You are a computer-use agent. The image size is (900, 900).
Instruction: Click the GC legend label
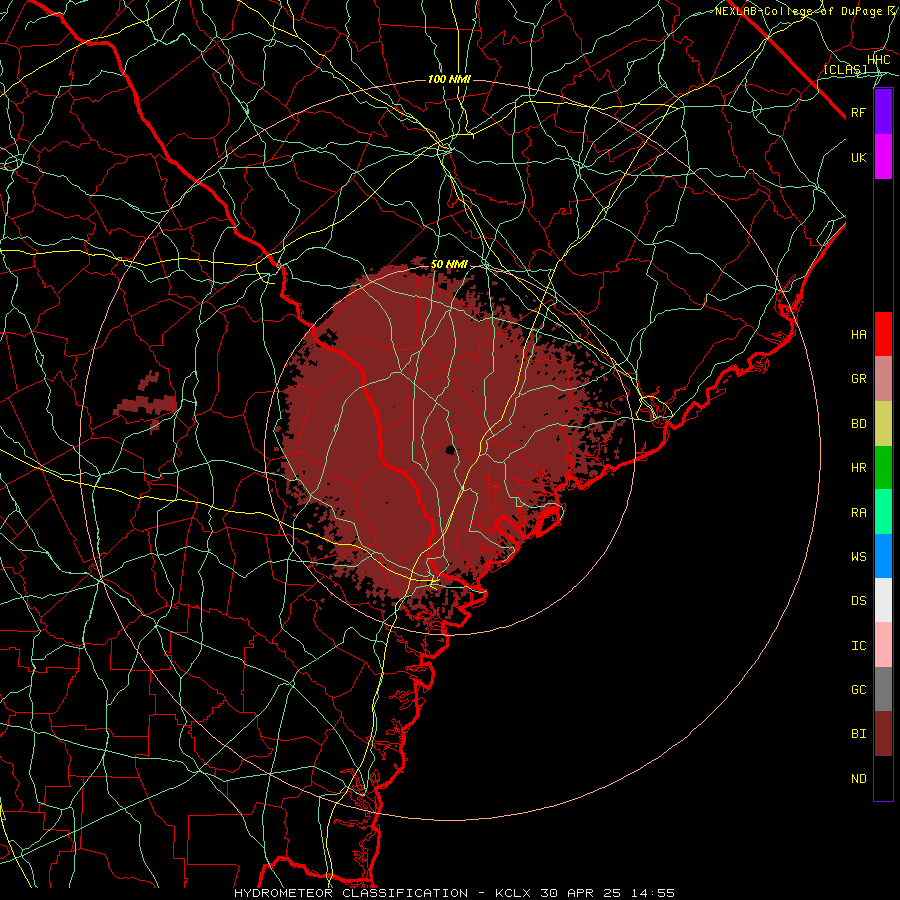coord(859,690)
